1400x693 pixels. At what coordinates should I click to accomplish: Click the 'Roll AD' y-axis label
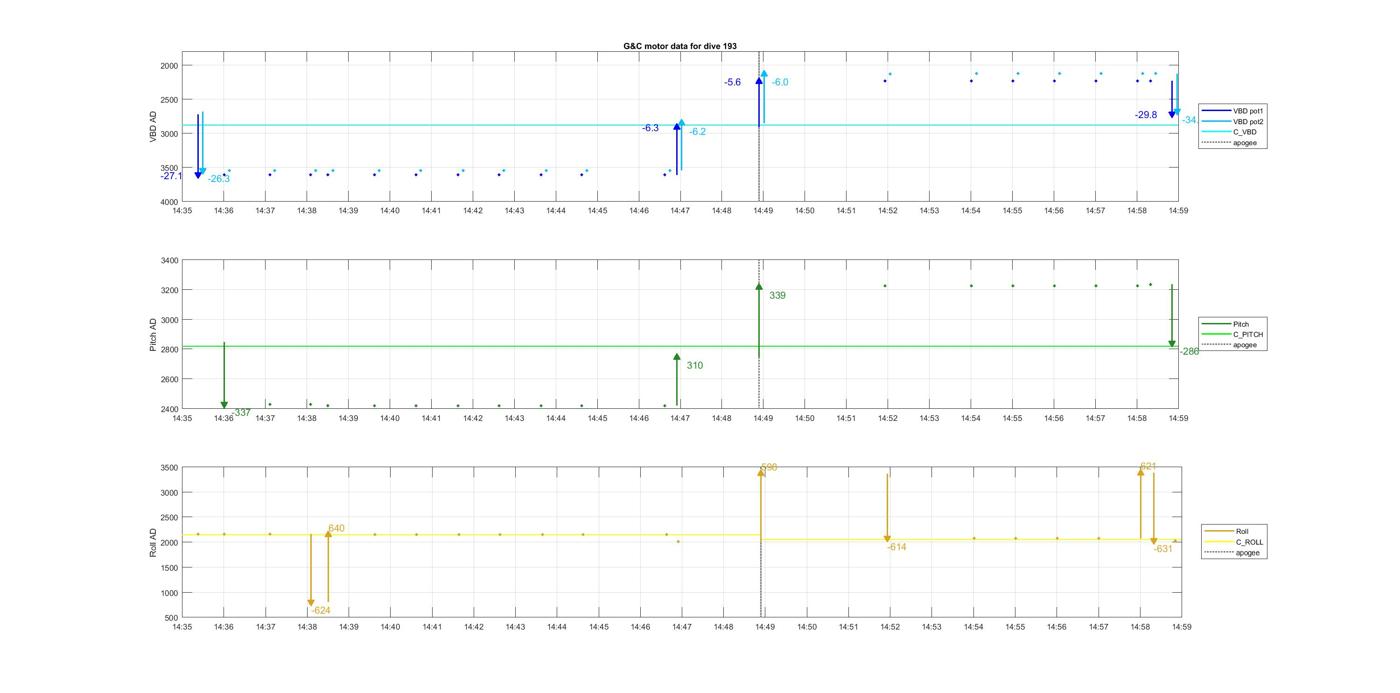pos(154,542)
